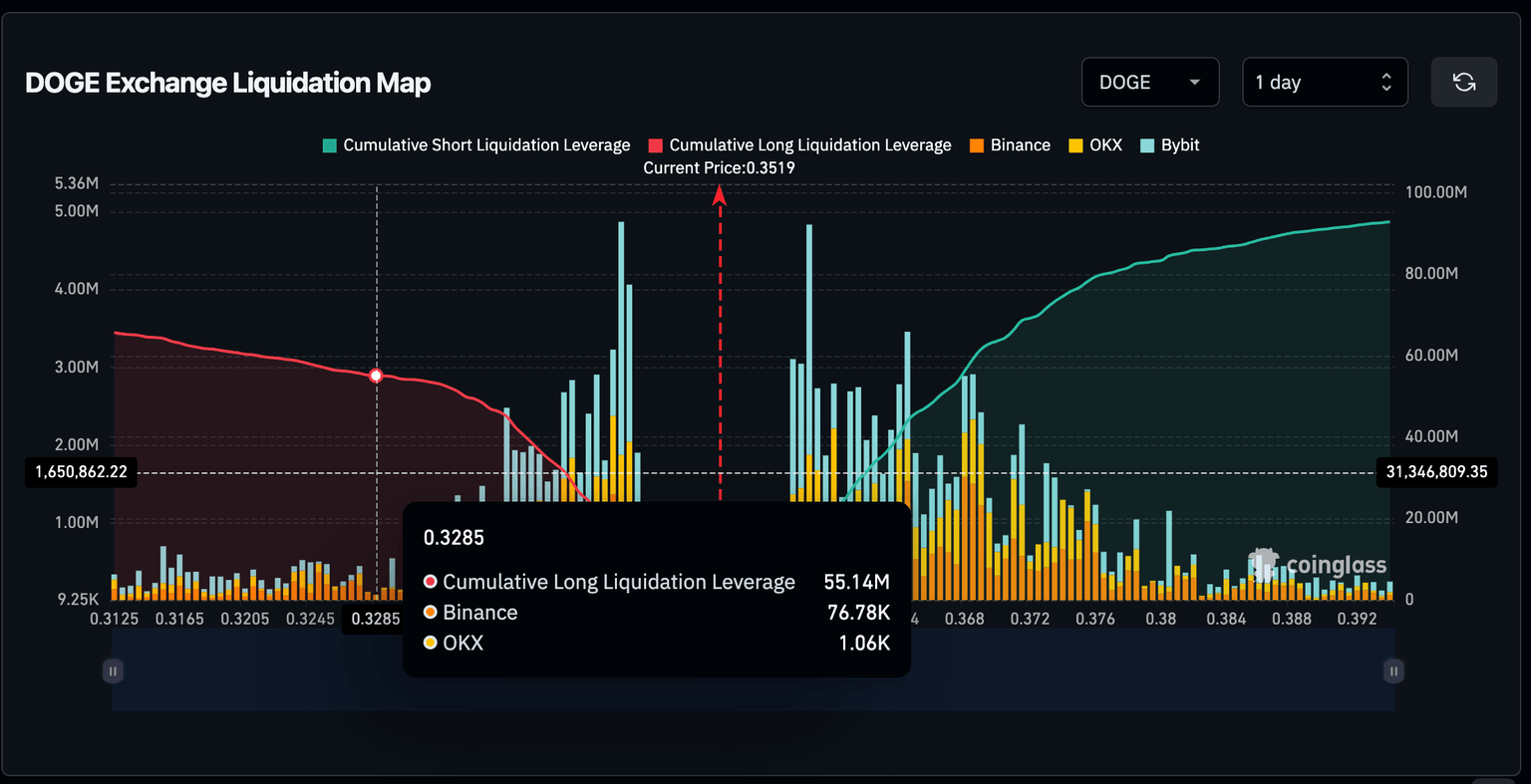Open the DOGE coin dropdown
The height and width of the screenshot is (784, 1531).
1149,82
